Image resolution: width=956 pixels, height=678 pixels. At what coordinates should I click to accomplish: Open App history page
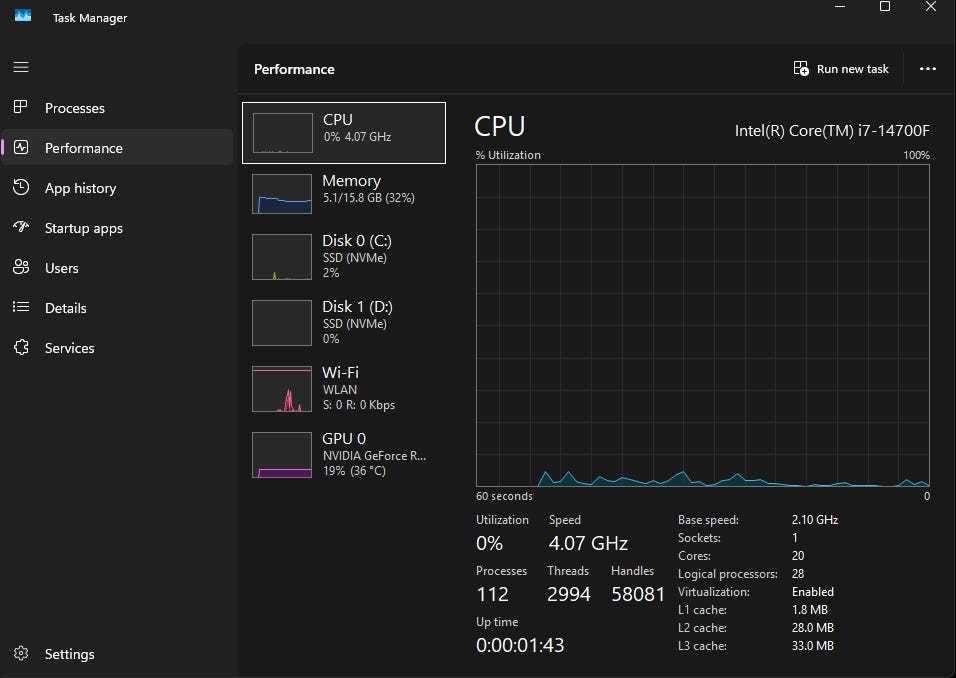point(117,188)
